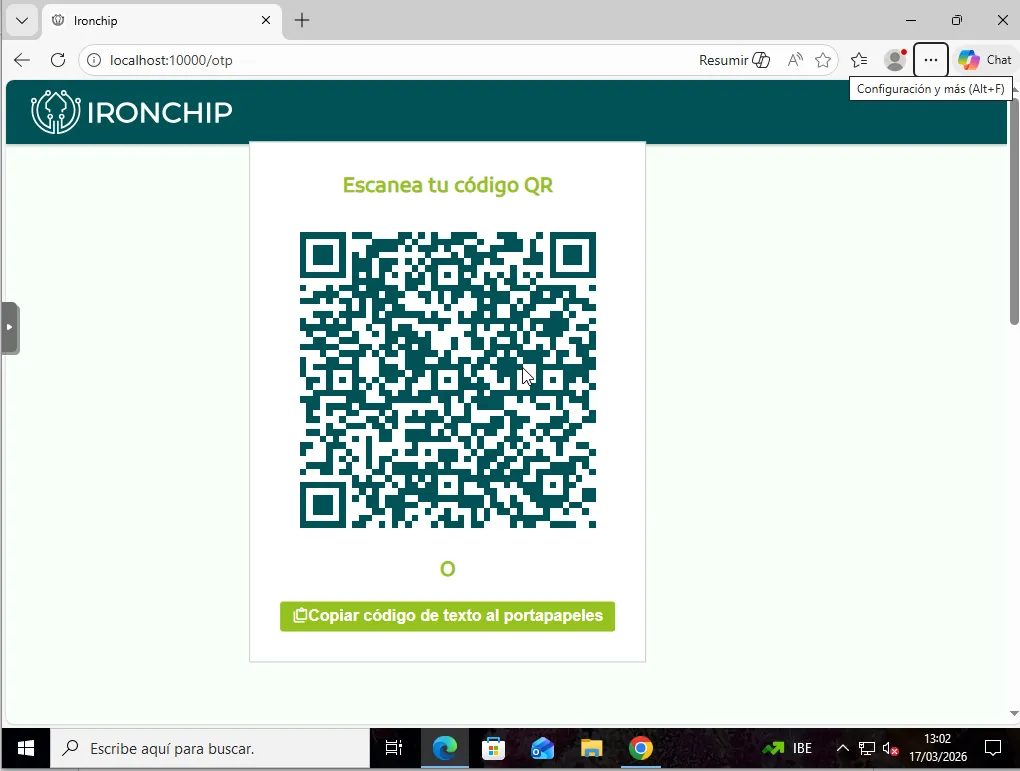Viewport: 1020px width, 771px height.
Task: Open a new tab
Action: point(302,20)
